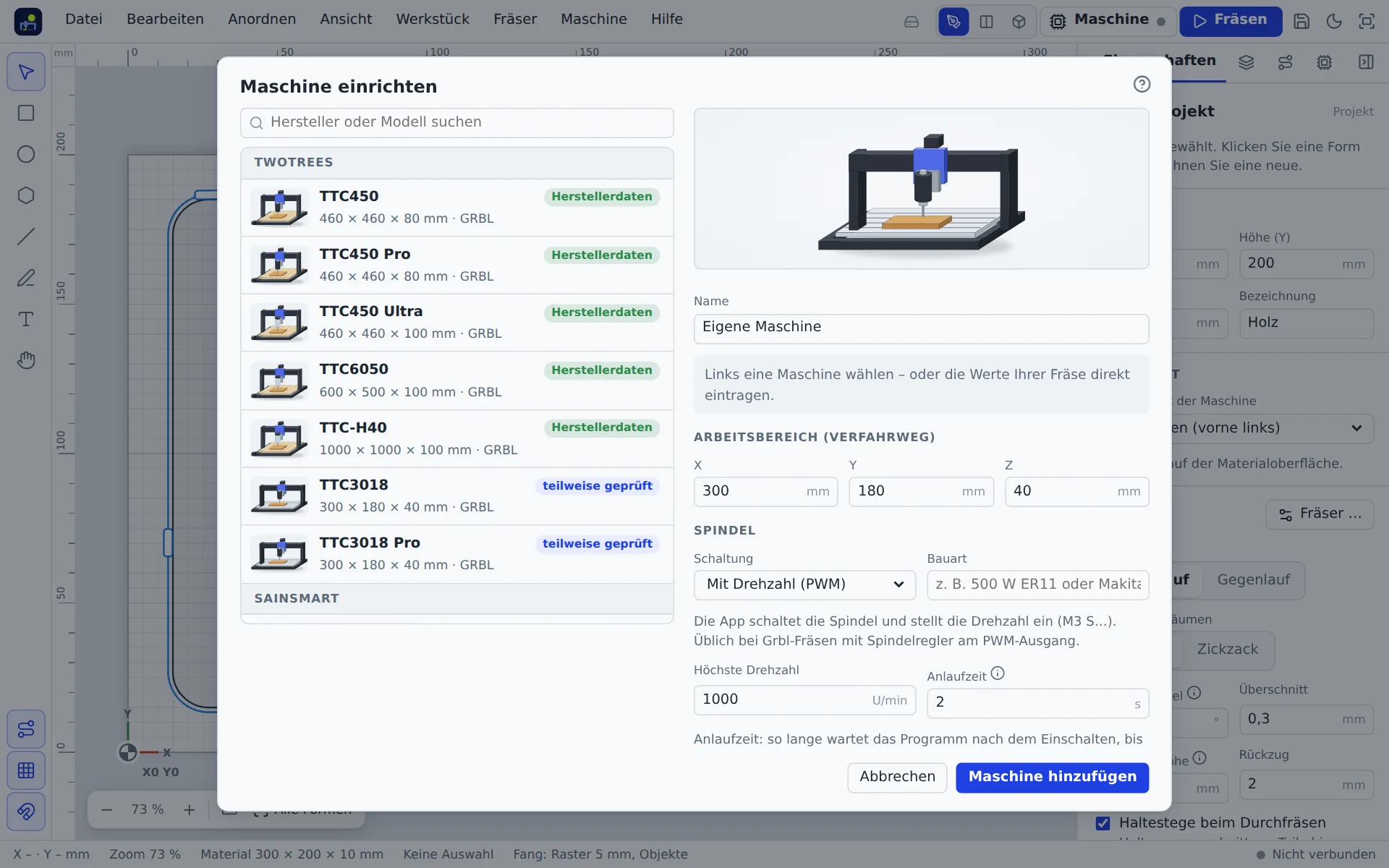Show Anlaufzeit info icon
Image resolution: width=1389 pixels, height=868 pixels.
(998, 673)
